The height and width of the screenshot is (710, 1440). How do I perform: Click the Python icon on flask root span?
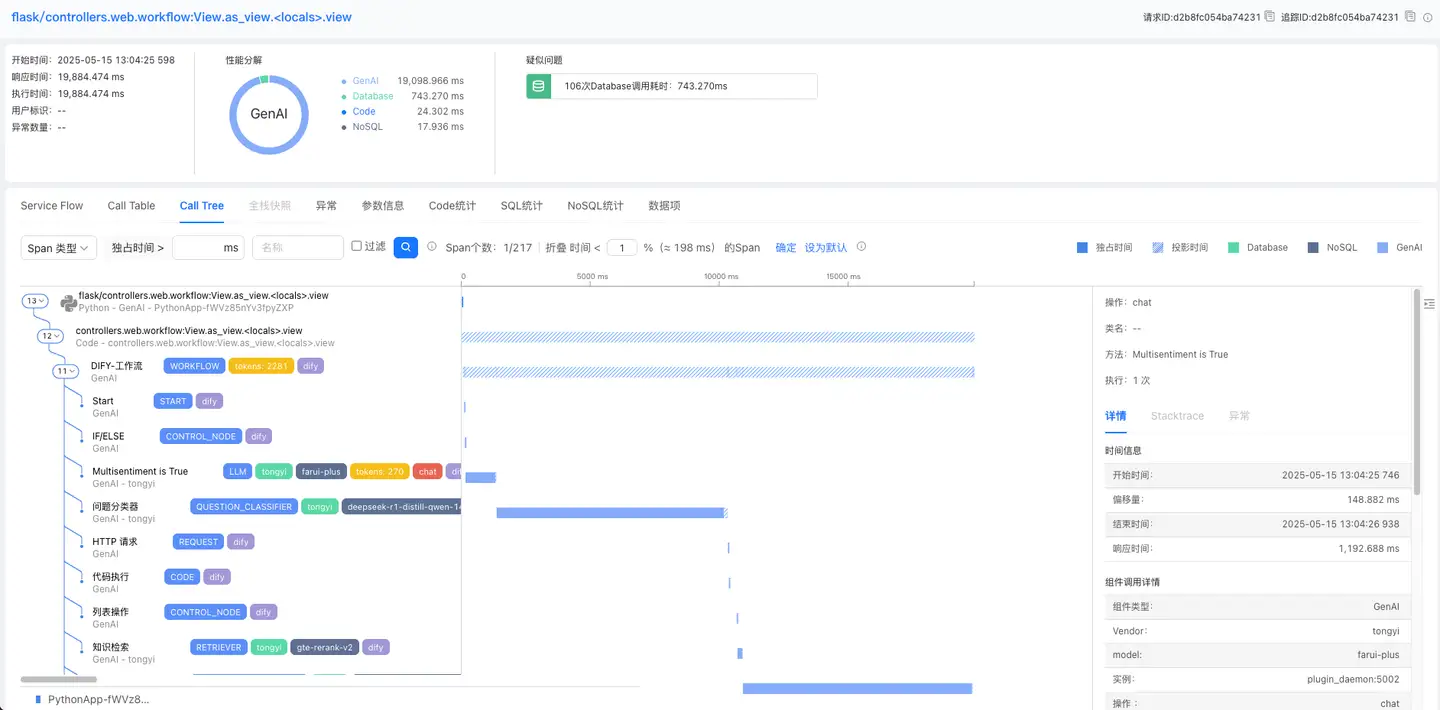[68, 302]
